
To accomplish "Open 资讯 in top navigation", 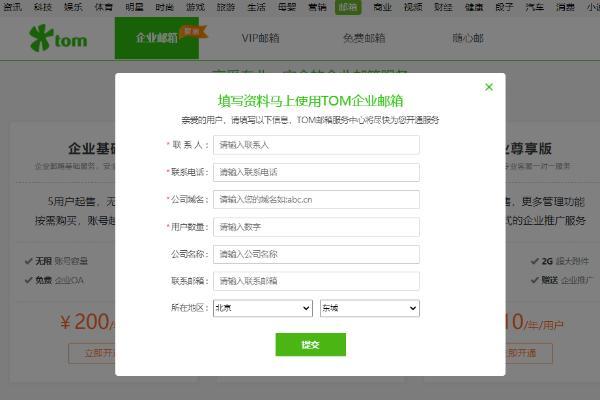I will [13, 7].
